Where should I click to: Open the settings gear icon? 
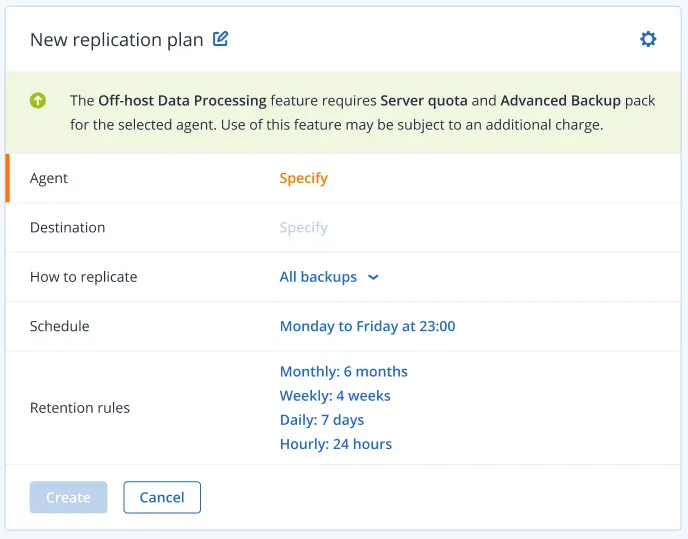[x=648, y=39]
